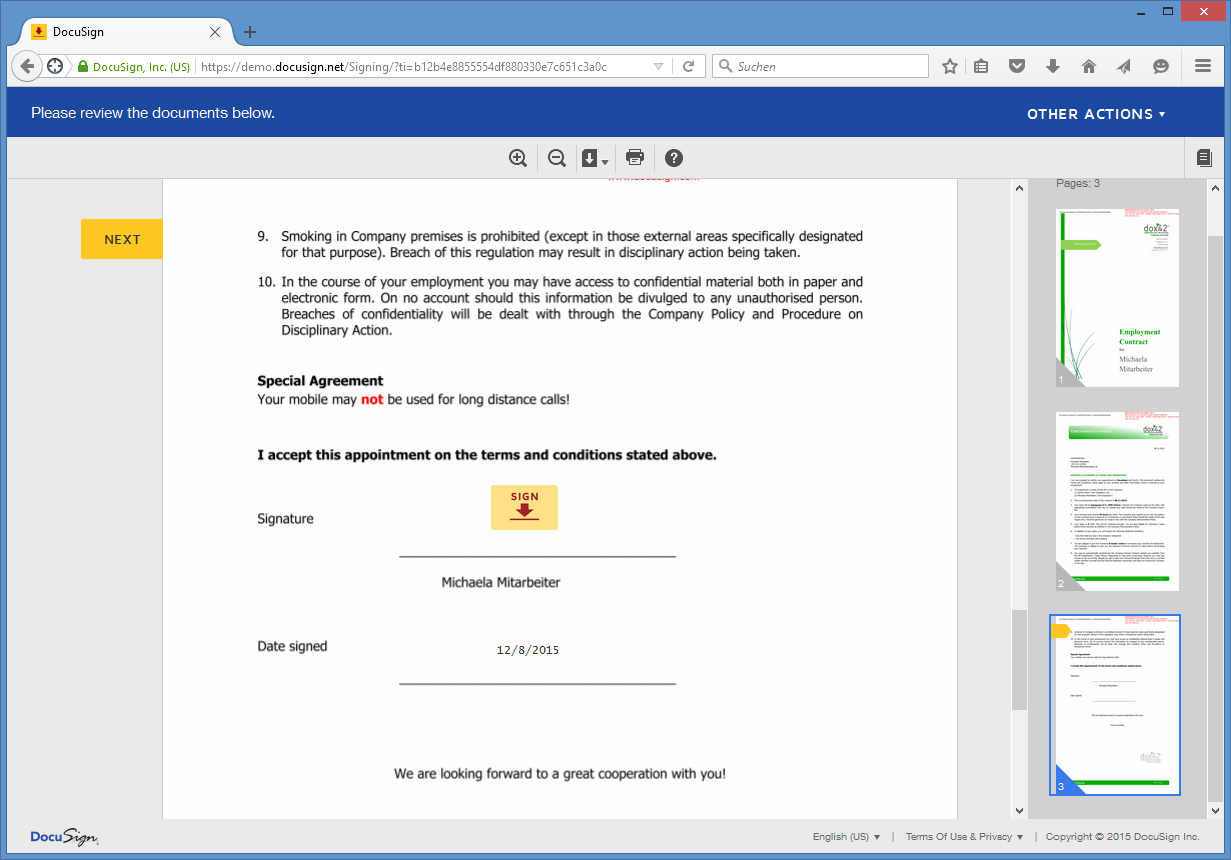Click the 12/8/2015 date signed field
Viewport: 1231px width, 860px height.
(528, 650)
